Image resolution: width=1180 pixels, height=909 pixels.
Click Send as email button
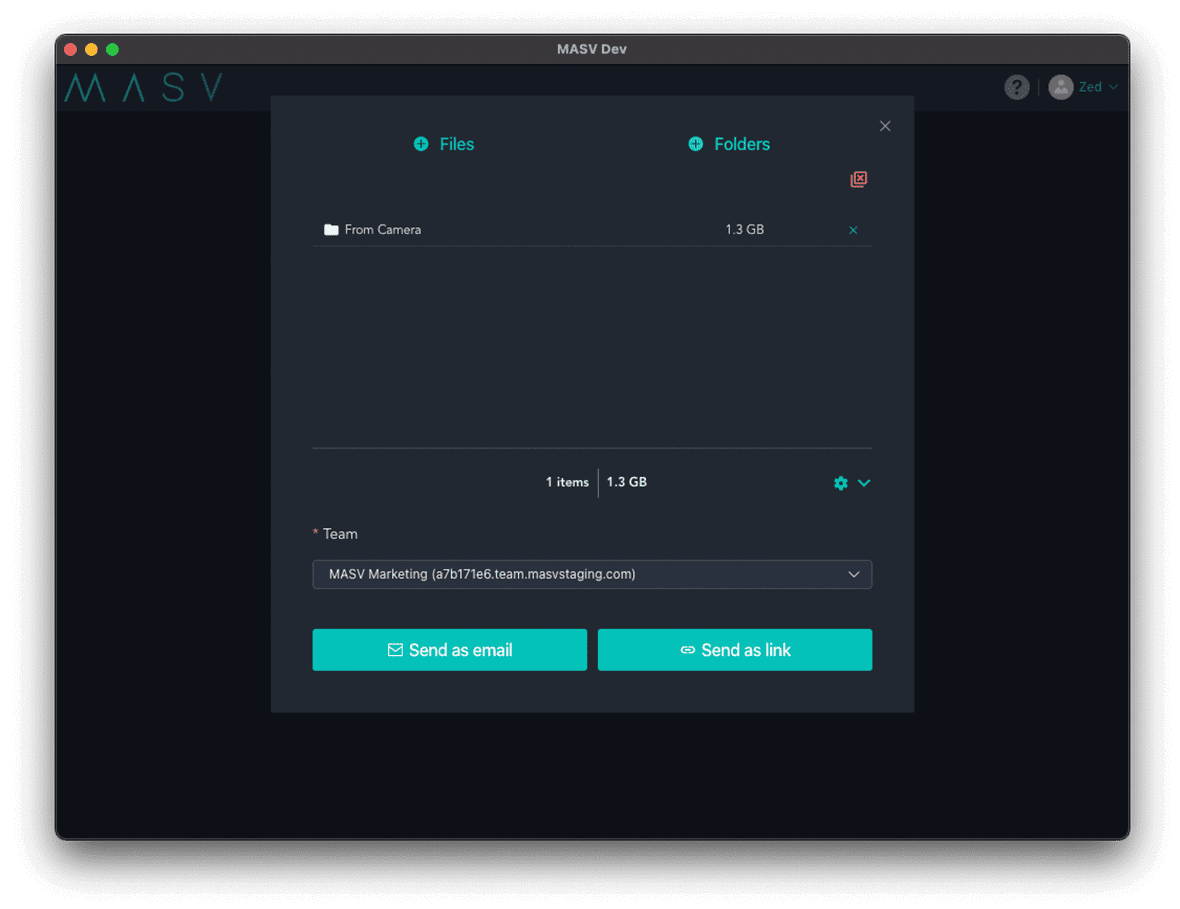pyautogui.click(x=449, y=649)
